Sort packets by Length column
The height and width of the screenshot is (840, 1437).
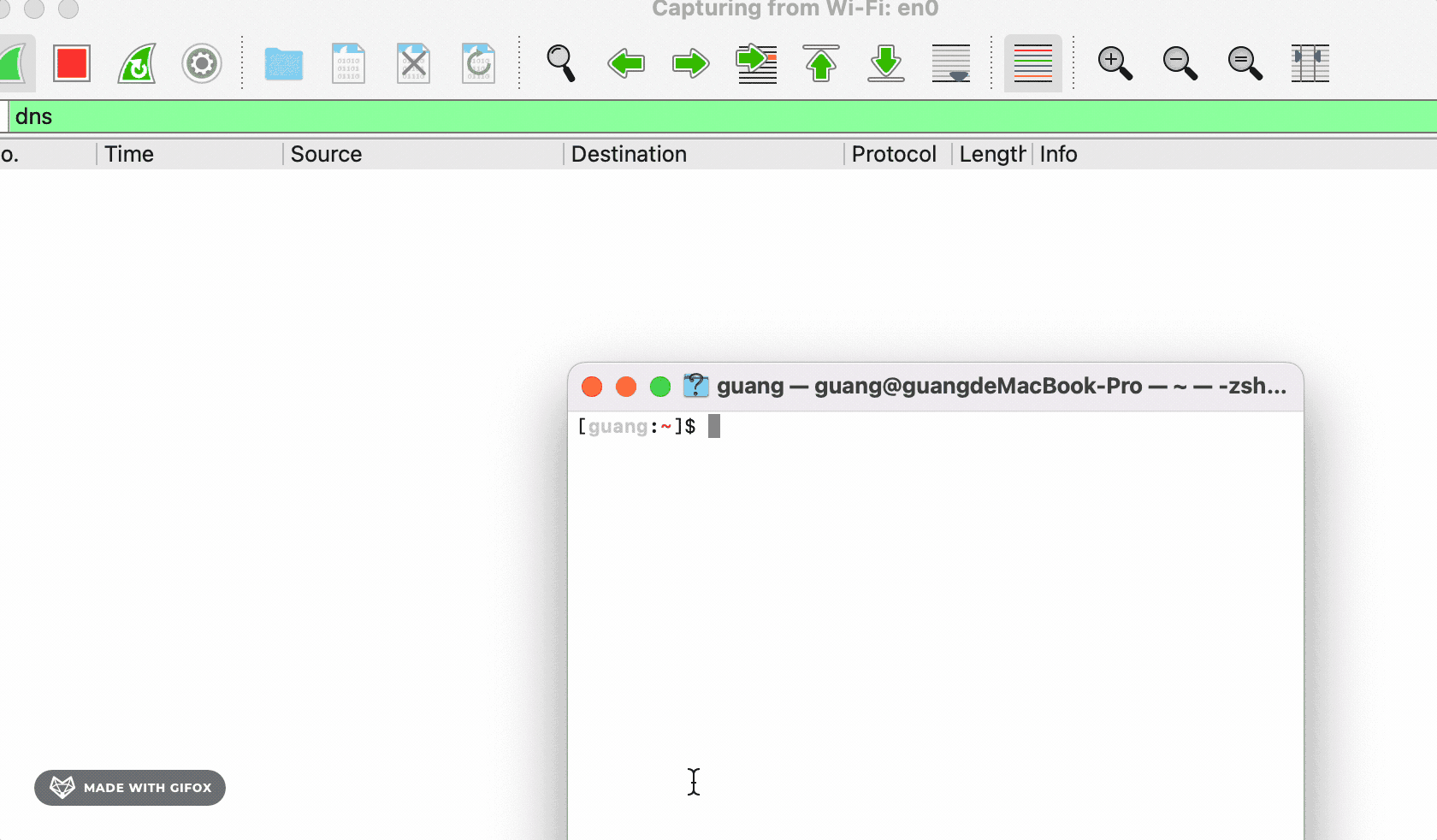992,154
